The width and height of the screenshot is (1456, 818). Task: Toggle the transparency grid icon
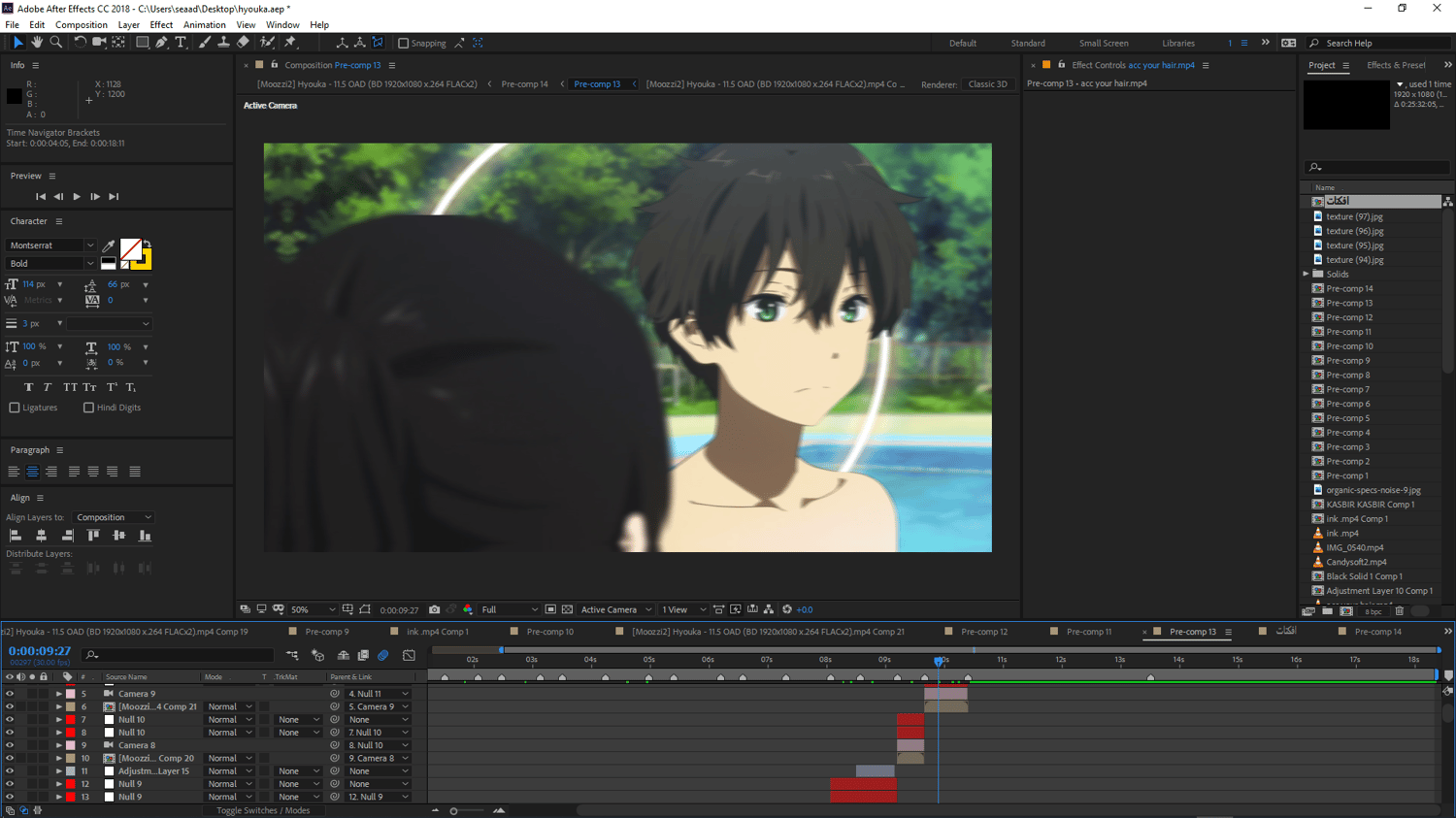(x=567, y=610)
